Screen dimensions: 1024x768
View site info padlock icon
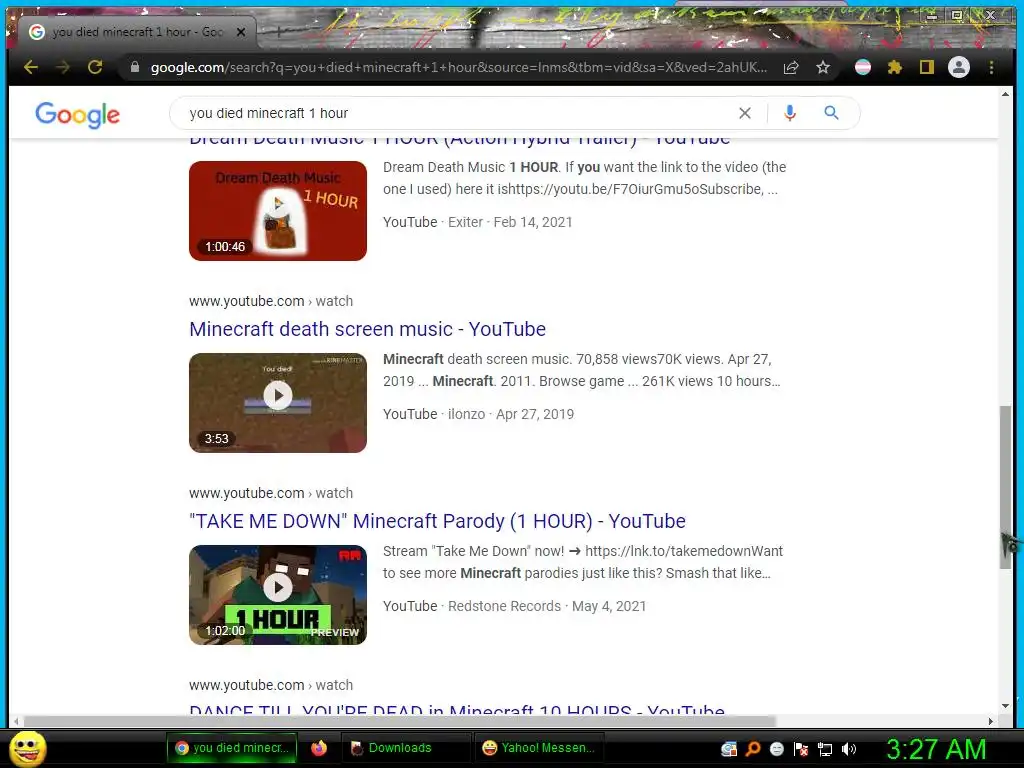(135, 67)
